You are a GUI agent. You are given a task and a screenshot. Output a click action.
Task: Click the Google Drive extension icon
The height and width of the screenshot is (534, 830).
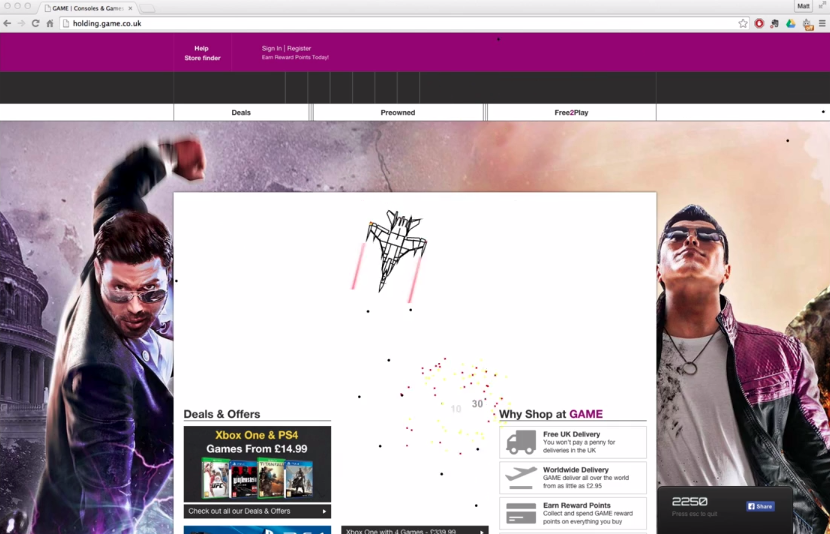(790, 23)
